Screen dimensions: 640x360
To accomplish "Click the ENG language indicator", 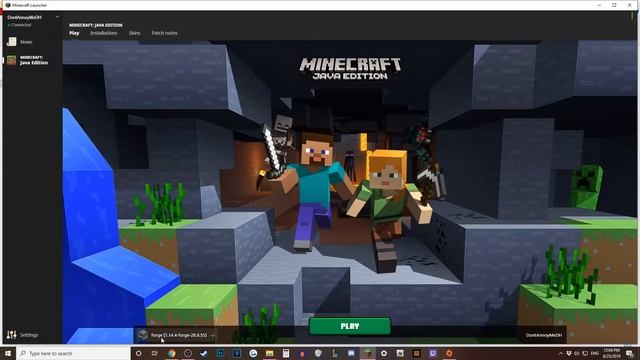I will [595, 353].
